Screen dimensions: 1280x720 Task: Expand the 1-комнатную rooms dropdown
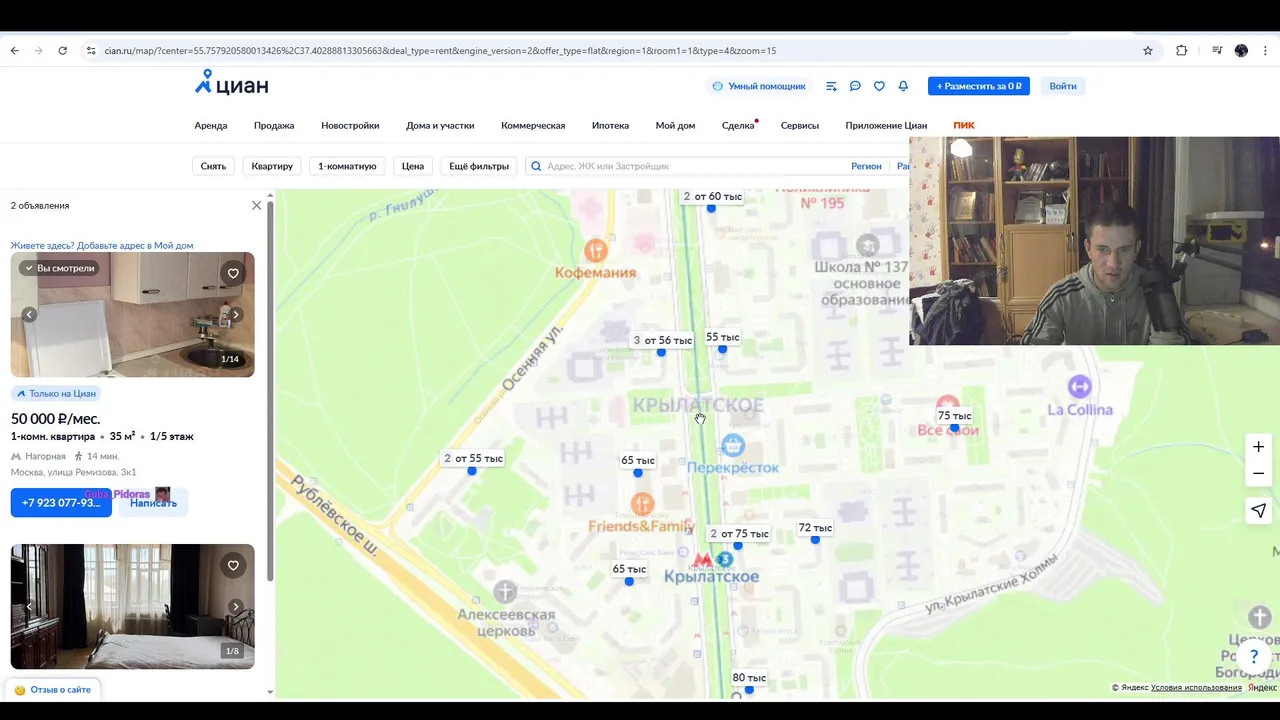click(347, 166)
